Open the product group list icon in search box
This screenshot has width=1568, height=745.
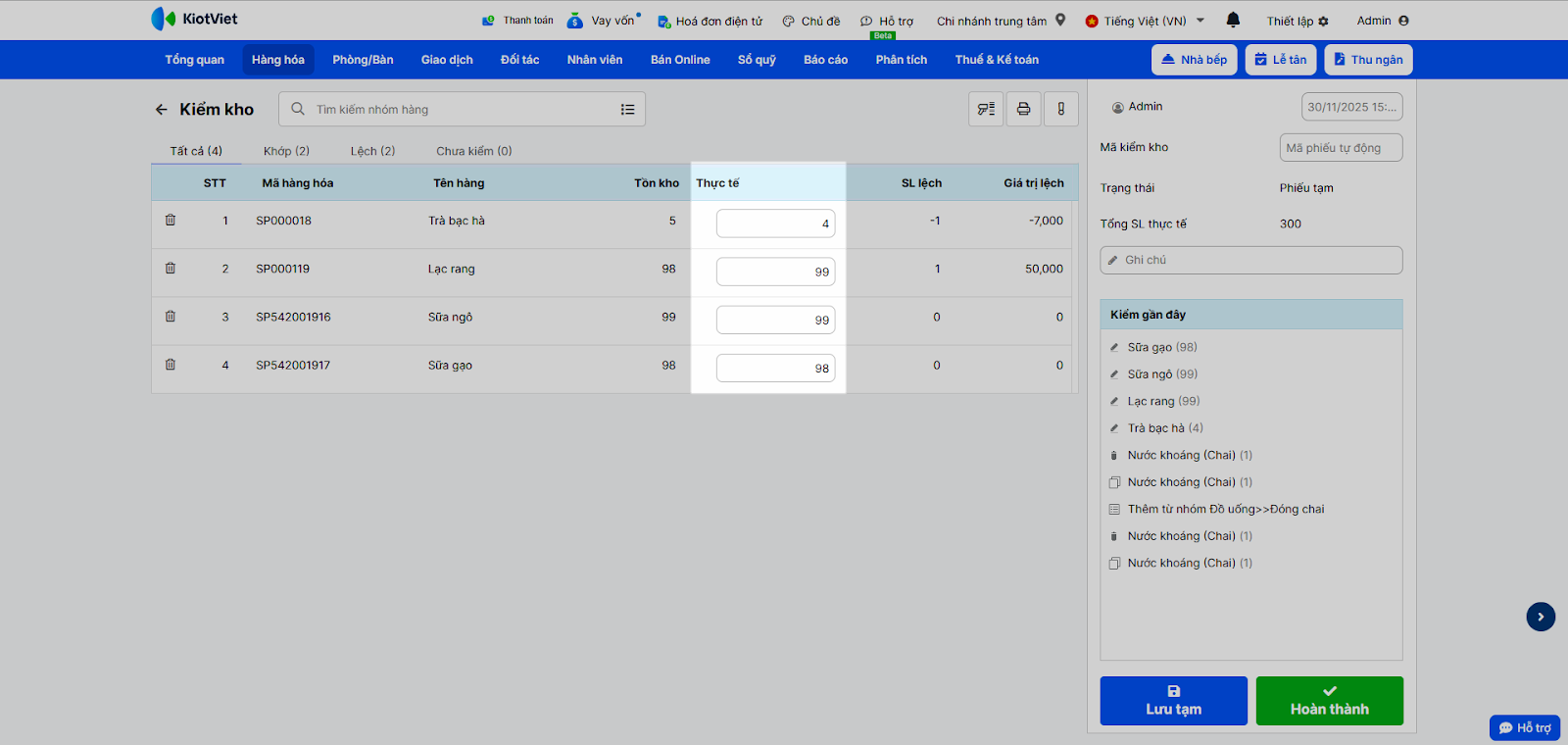click(x=627, y=110)
